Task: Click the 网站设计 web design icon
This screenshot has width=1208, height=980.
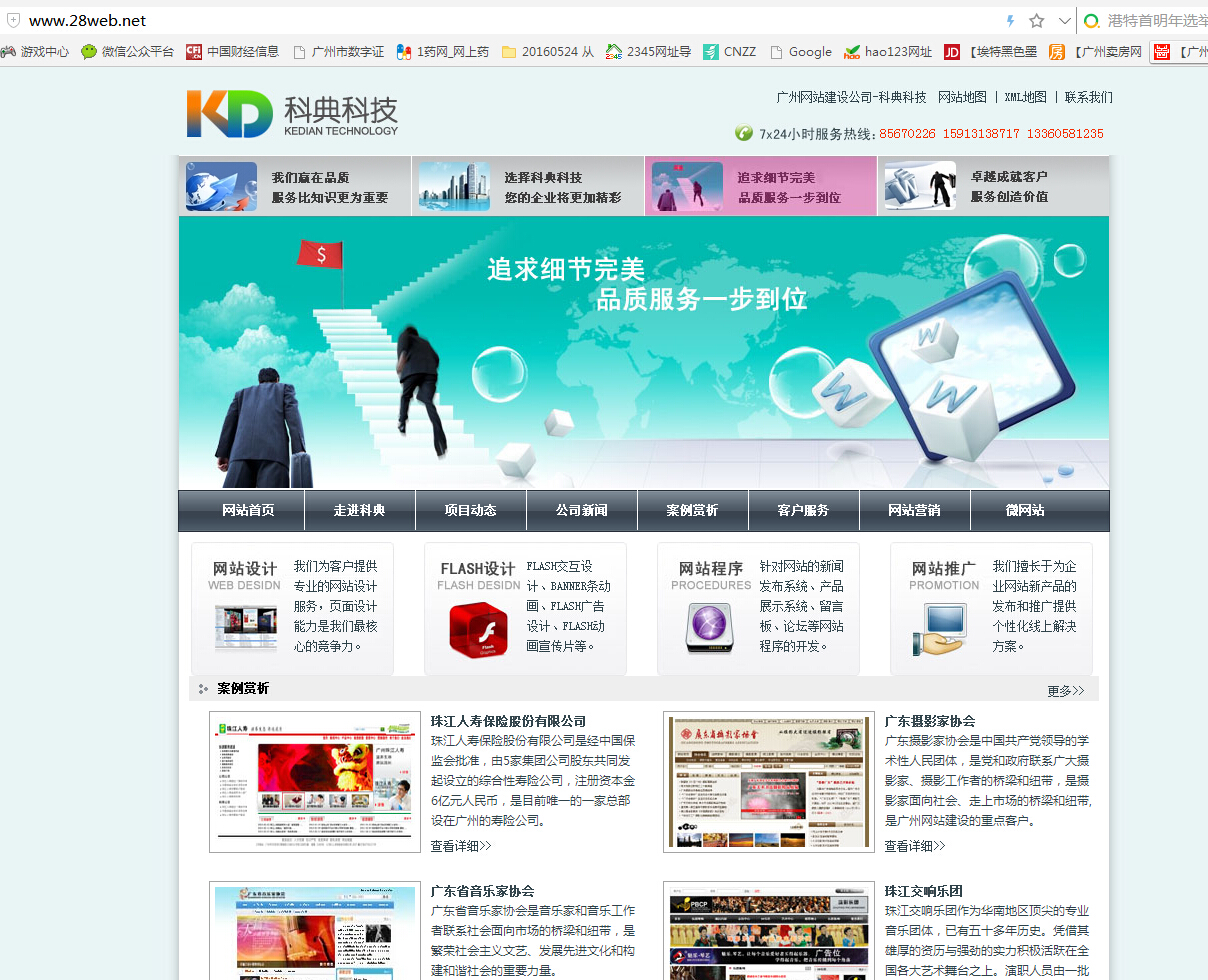Action: [x=246, y=629]
